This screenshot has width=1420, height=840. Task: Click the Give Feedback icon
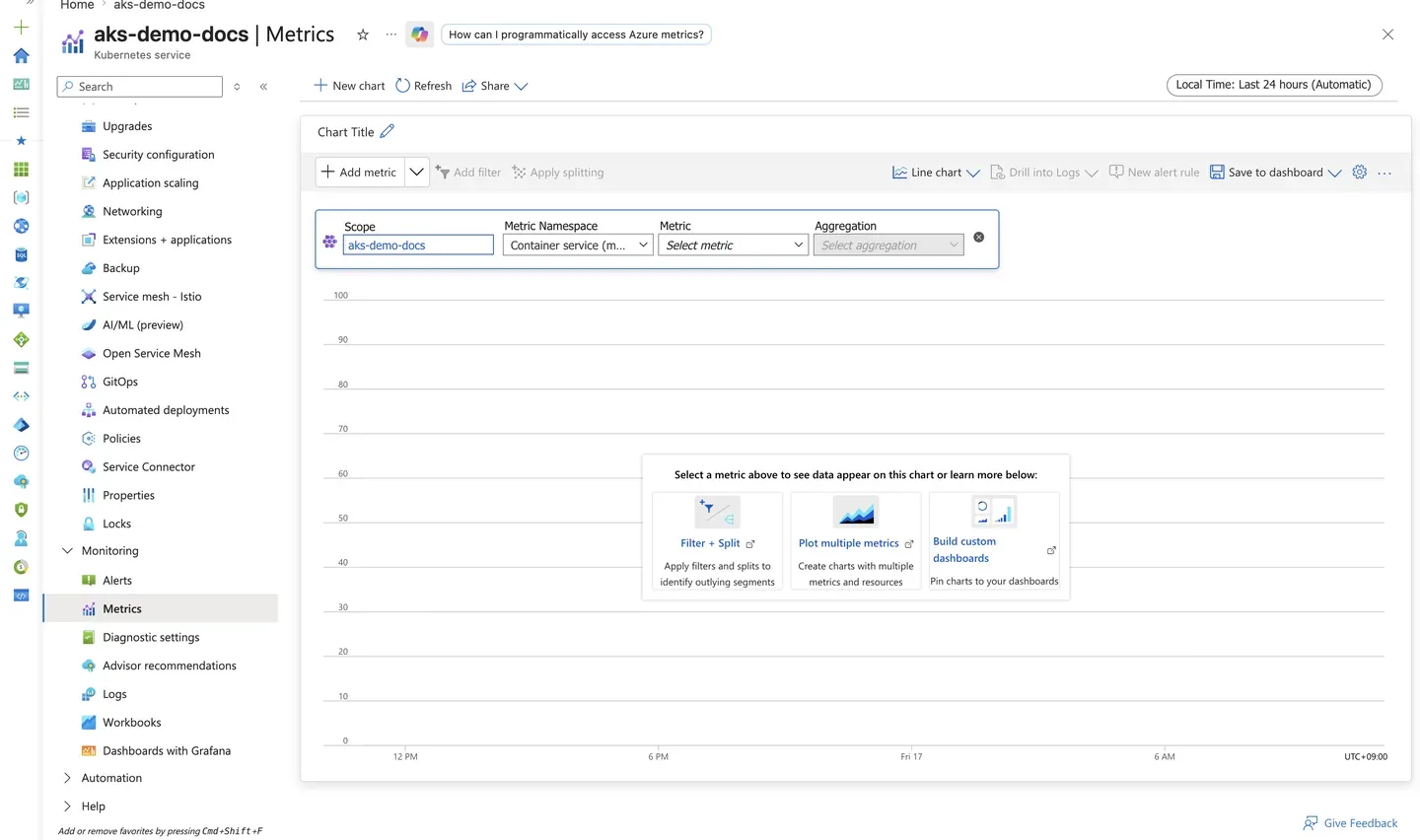1311,823
